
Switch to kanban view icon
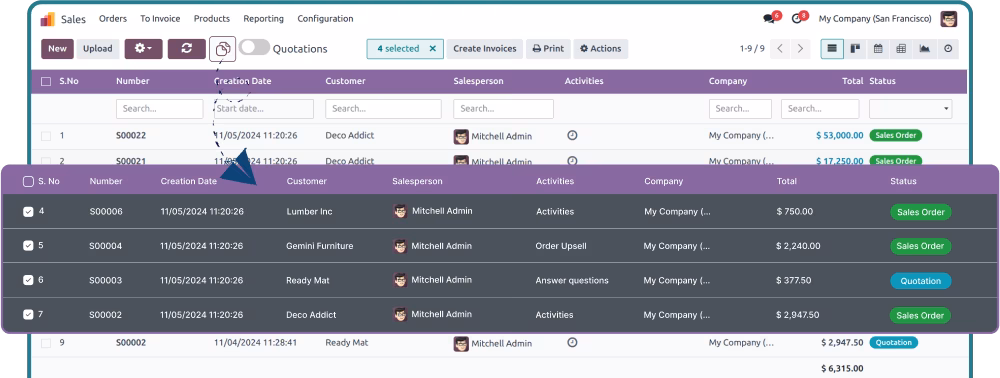pyautogui.click(x=855, y=48)
